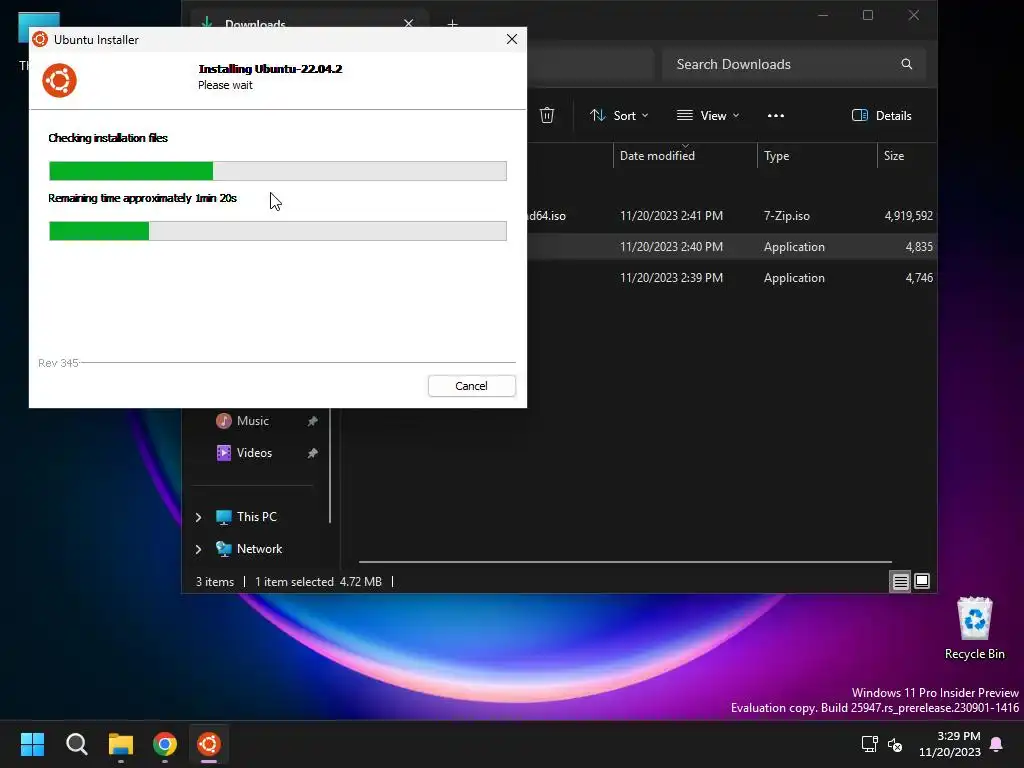Toggle the Details pane

pos(882,116)
